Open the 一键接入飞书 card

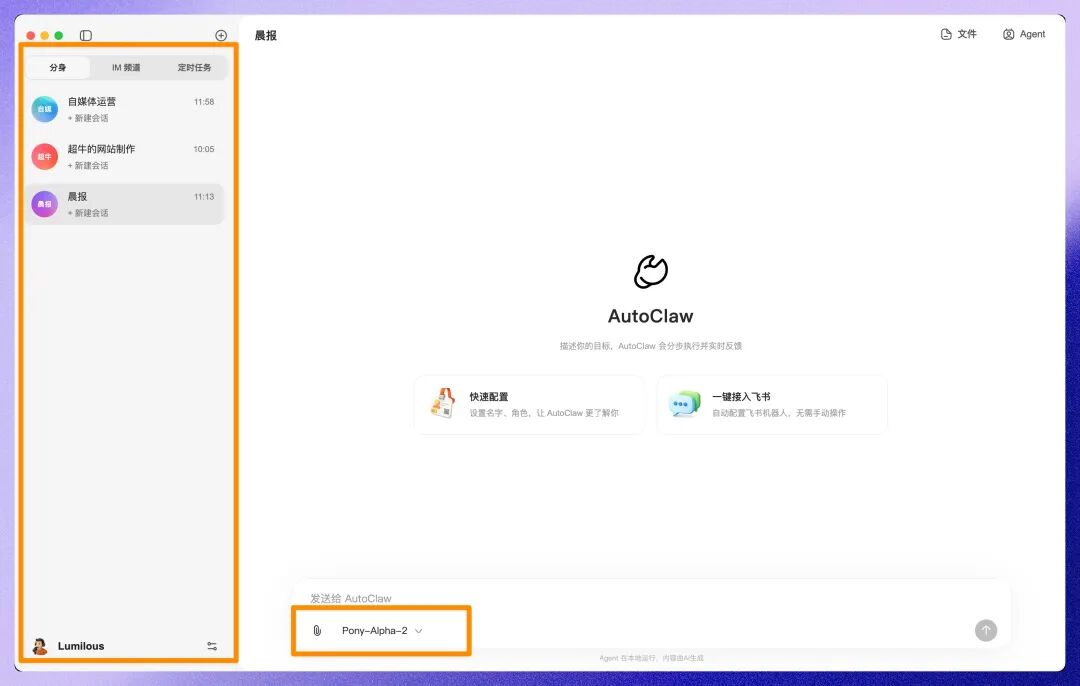(772, 404)
